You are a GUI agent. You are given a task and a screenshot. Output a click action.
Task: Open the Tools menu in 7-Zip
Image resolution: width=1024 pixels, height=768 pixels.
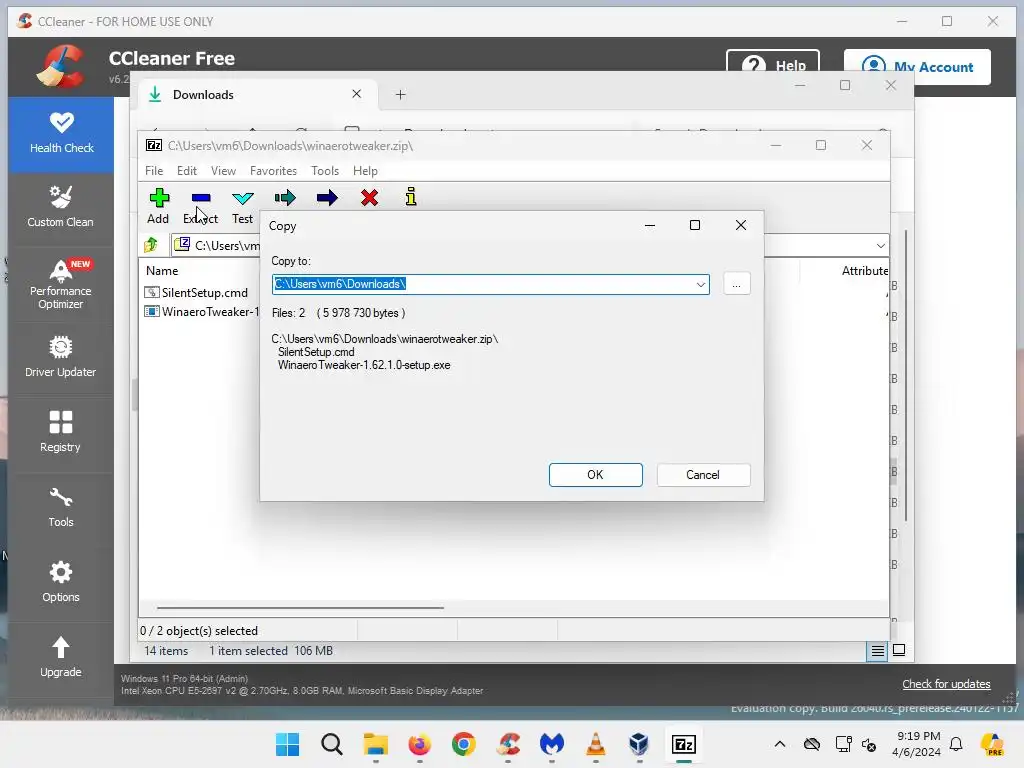click(325, 170)
